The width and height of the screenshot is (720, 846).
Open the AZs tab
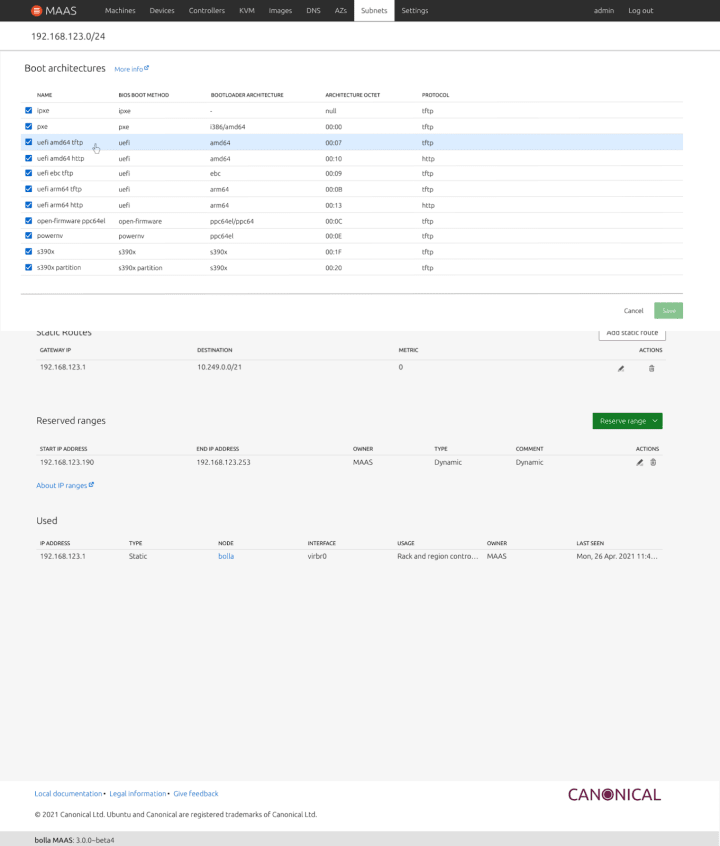coord(341,10)
